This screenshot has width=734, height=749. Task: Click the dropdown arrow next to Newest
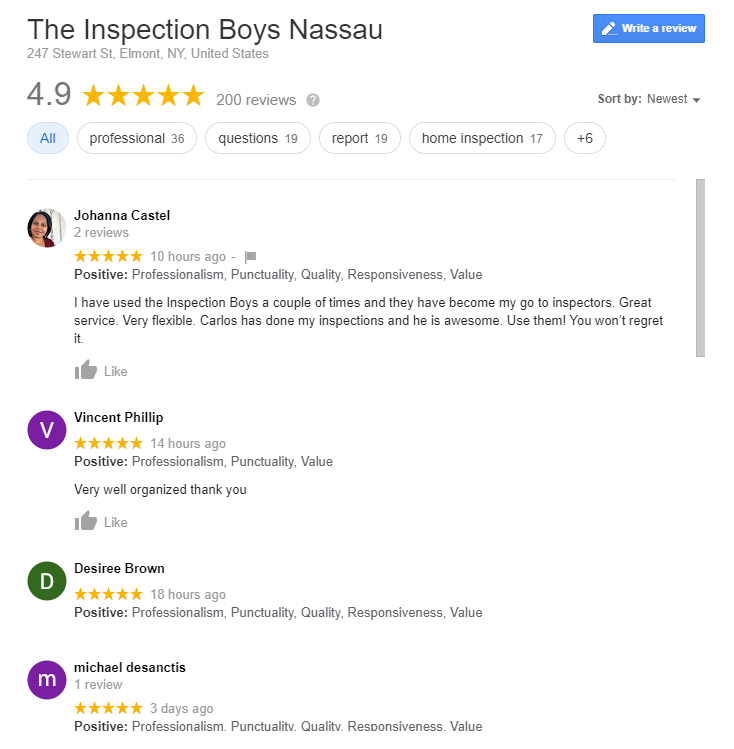(x=696, y=100)
